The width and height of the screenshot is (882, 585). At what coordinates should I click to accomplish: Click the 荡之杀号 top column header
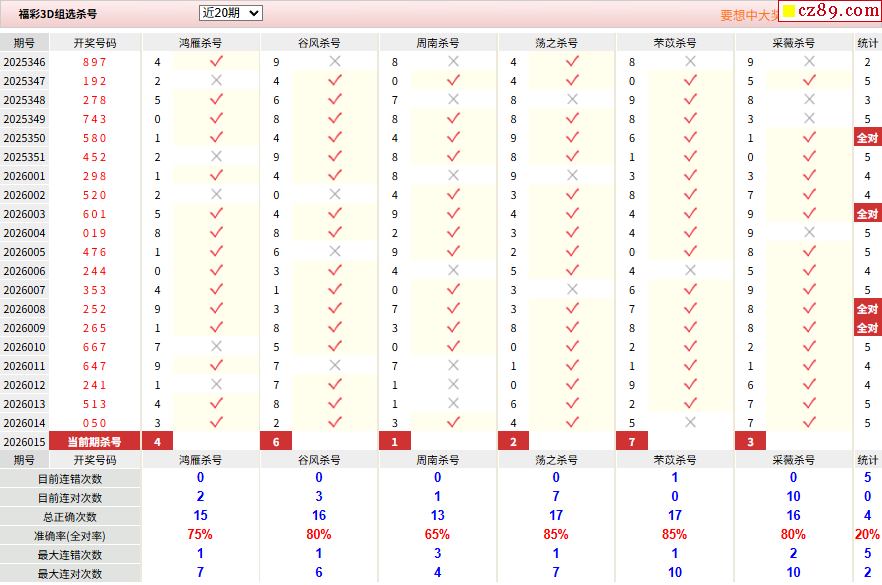tap(556, 43)
